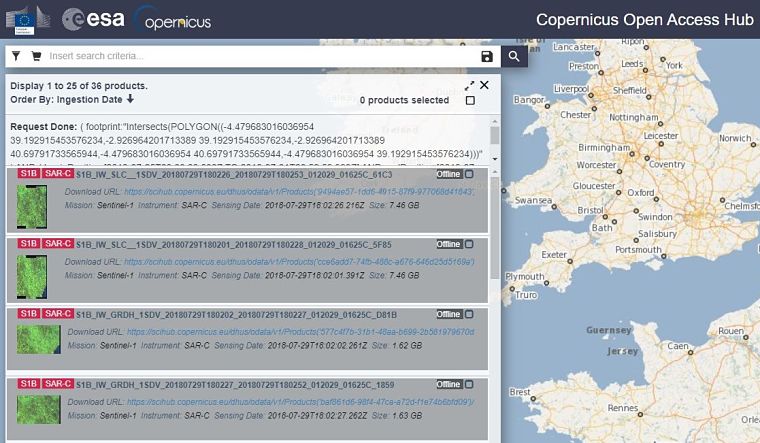Screen dimensions: 760x443
Task: Click into the search criteria field
Action: tap(262, 56)
